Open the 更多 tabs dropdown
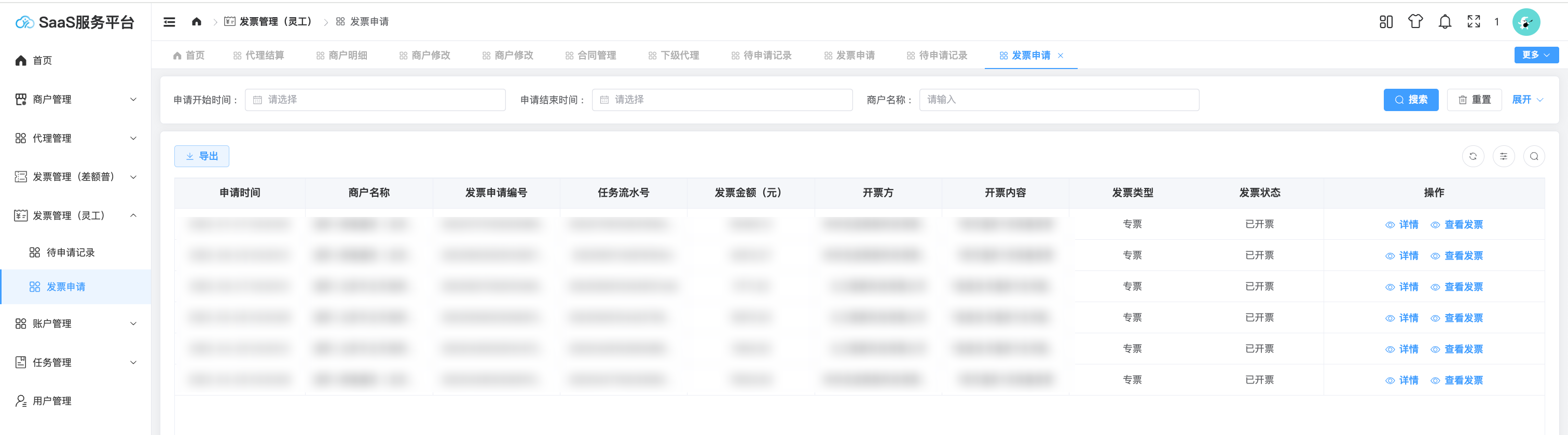Viewport: 1568px width, 435px height. click(x=1536, y=55)
